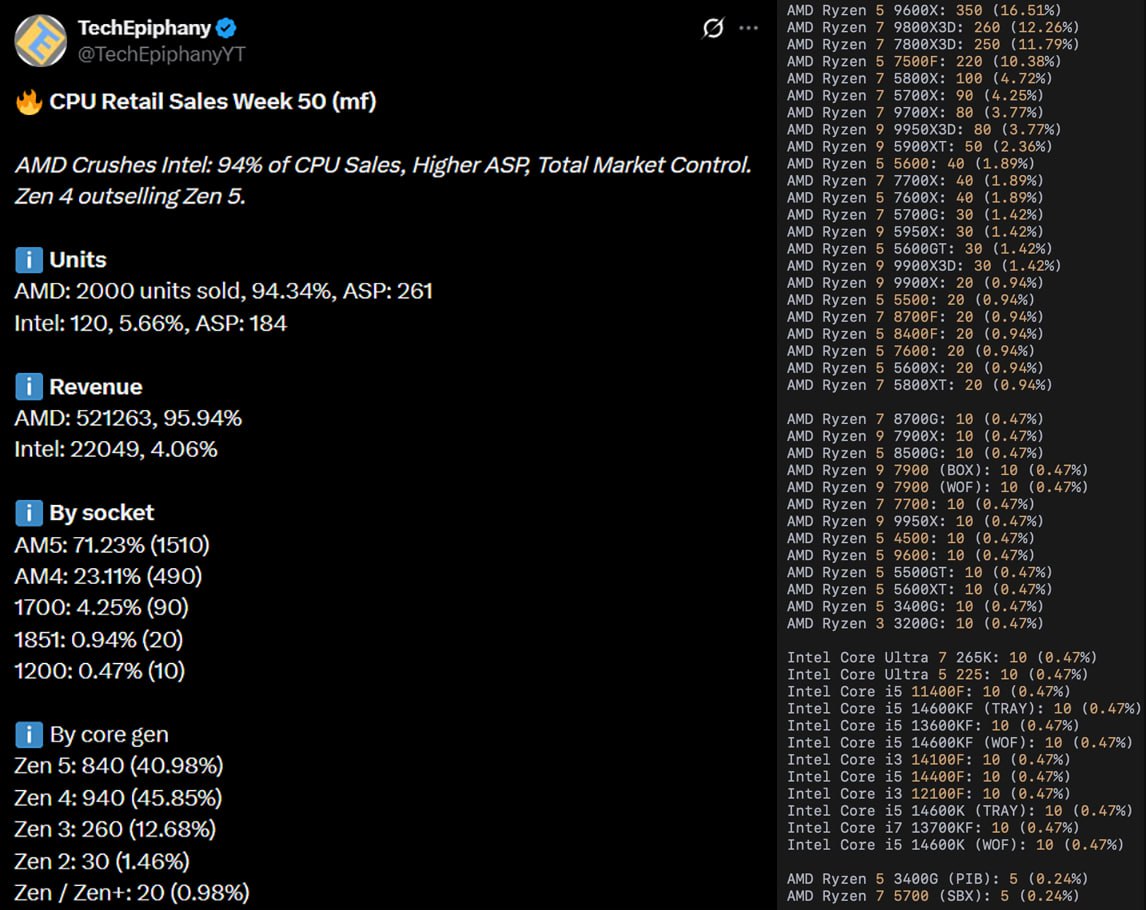Click the Intel Core Ultra 7 265K row
Image resolution: width=1146 pixels, height=910 pixels.
tap(941, 657)
